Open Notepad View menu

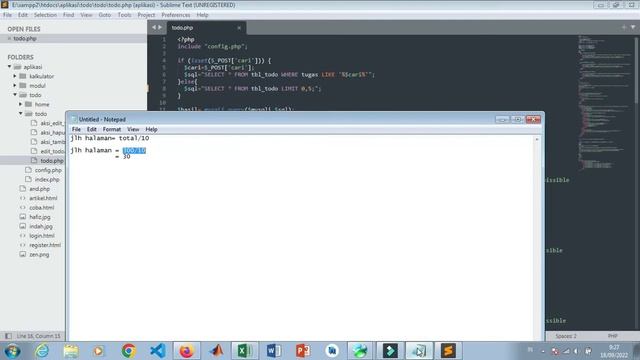tap(133, 129)
